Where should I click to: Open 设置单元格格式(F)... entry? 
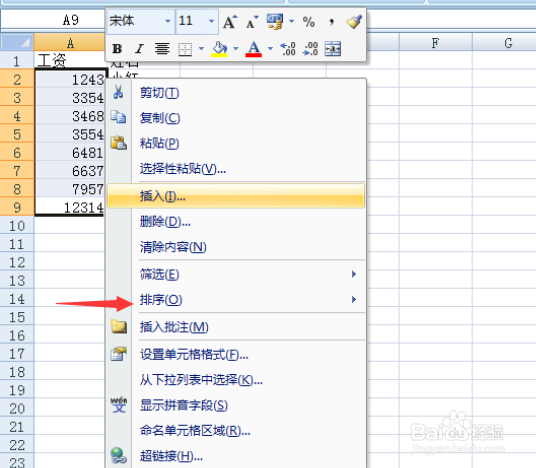236,355
